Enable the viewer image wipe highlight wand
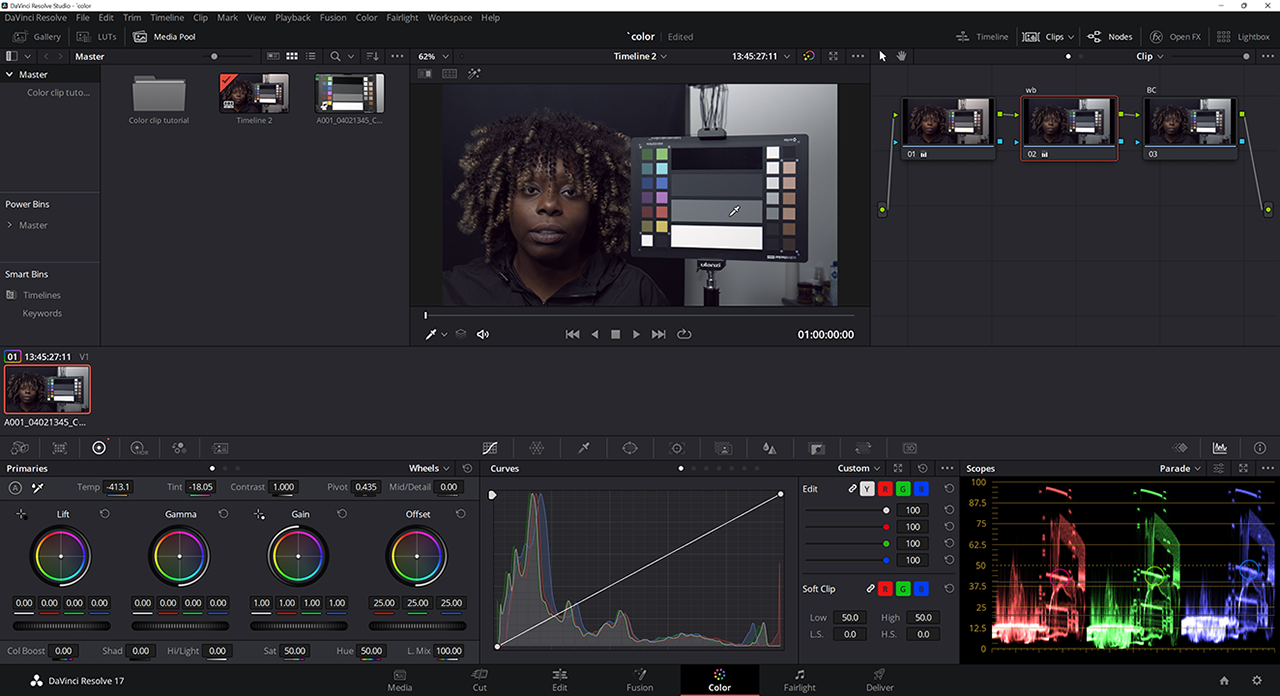The width and height of the screenshot is (1280, 696). pos(474,74)
